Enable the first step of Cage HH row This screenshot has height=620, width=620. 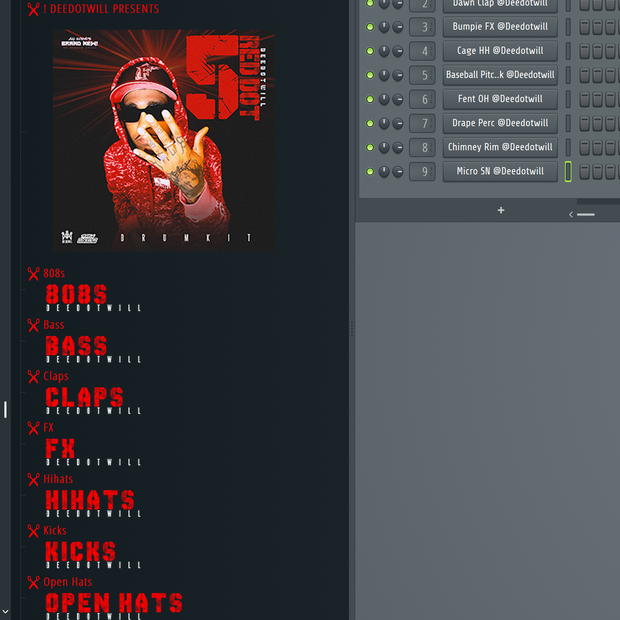point(584,51)
